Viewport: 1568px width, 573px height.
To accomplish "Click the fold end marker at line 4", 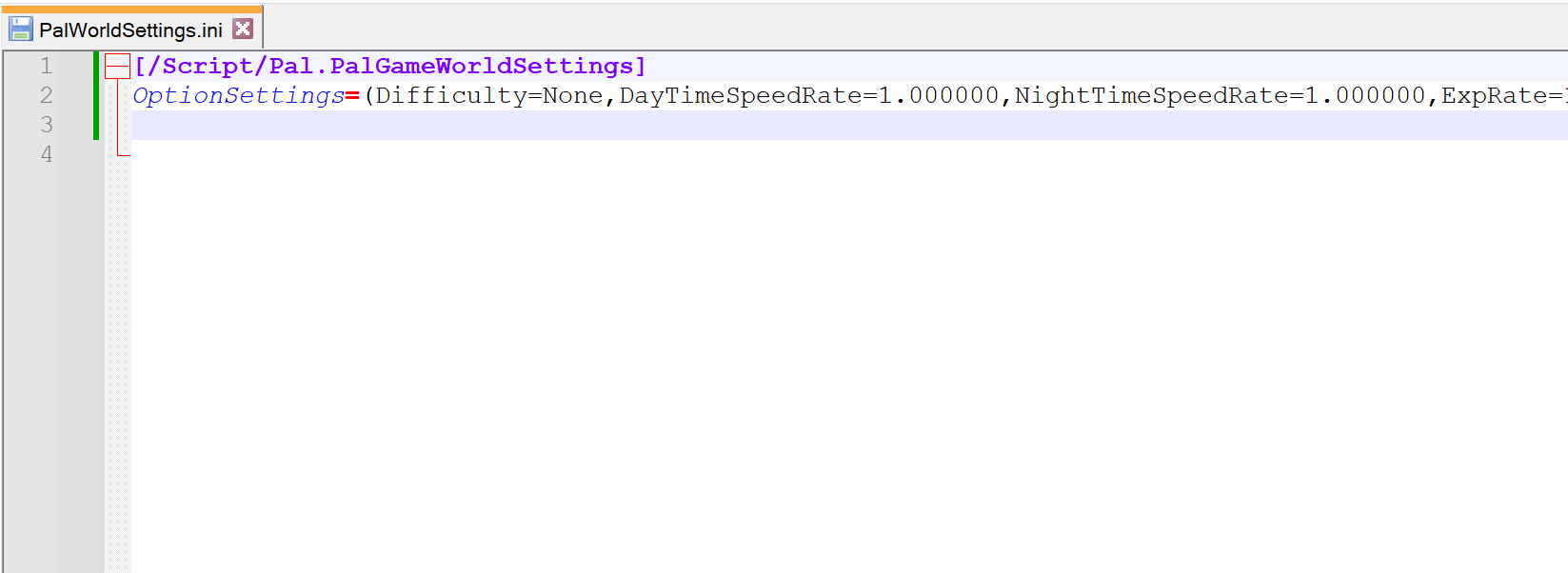I will tap(121, 153).
